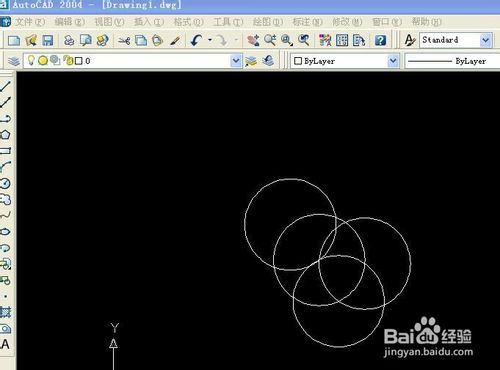Click the Zoom Previous icon

click(x=304, y=41)
